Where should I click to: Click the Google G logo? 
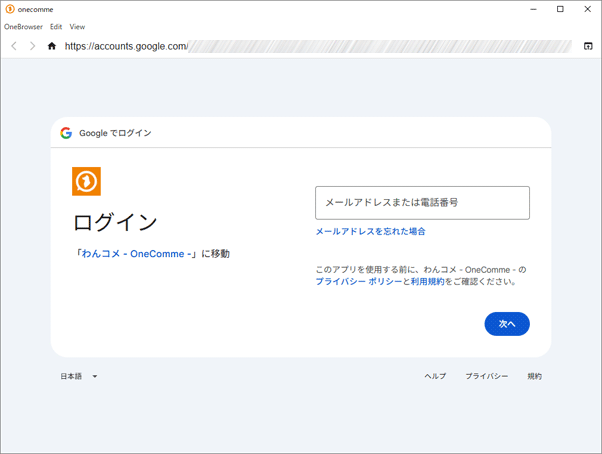click(x=66, y=133)
